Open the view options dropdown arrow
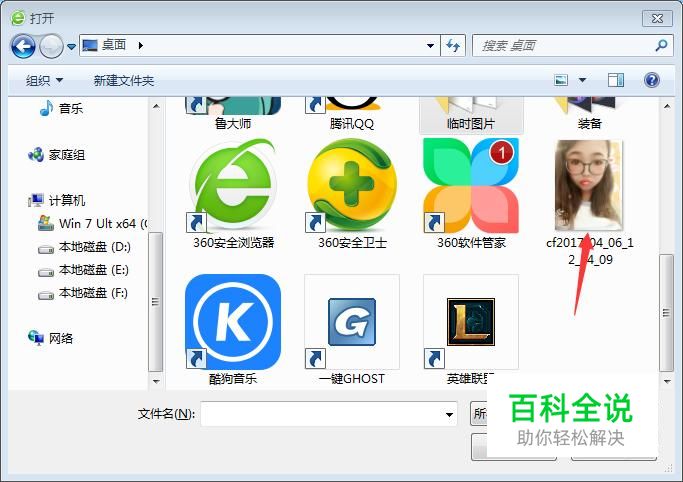The height and width of the screenshot is (482, 683). [x=582, y=80]
